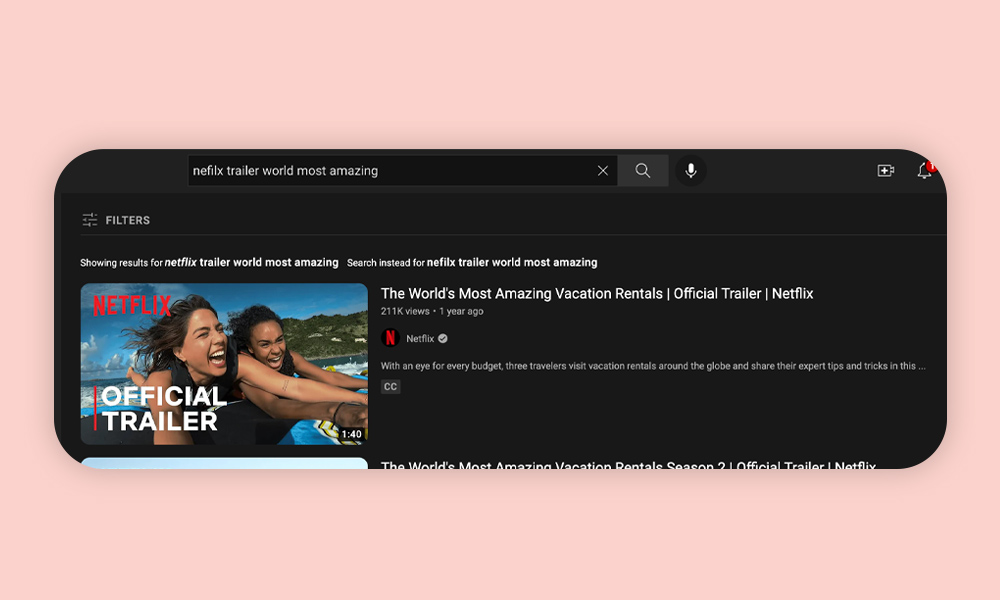Click the magnifying glass search button

[x=643, y=171]
